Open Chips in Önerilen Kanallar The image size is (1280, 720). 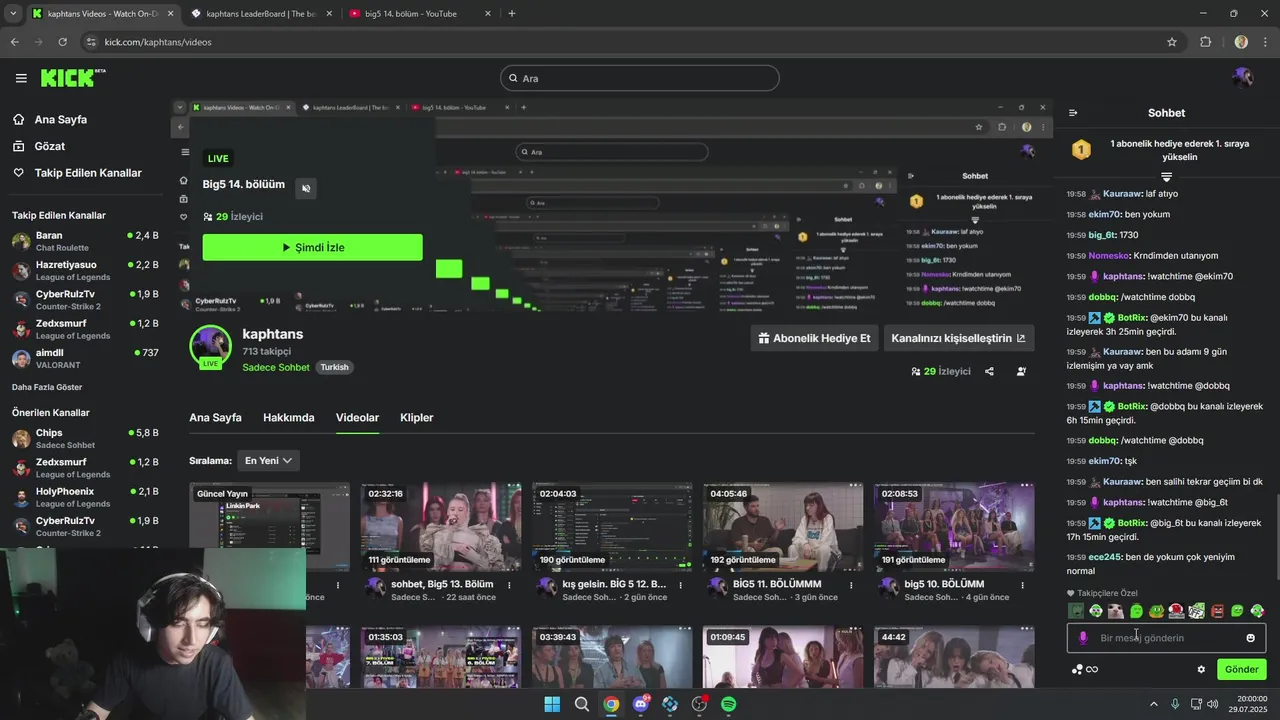pyautogui.click(x=85, y=438)
